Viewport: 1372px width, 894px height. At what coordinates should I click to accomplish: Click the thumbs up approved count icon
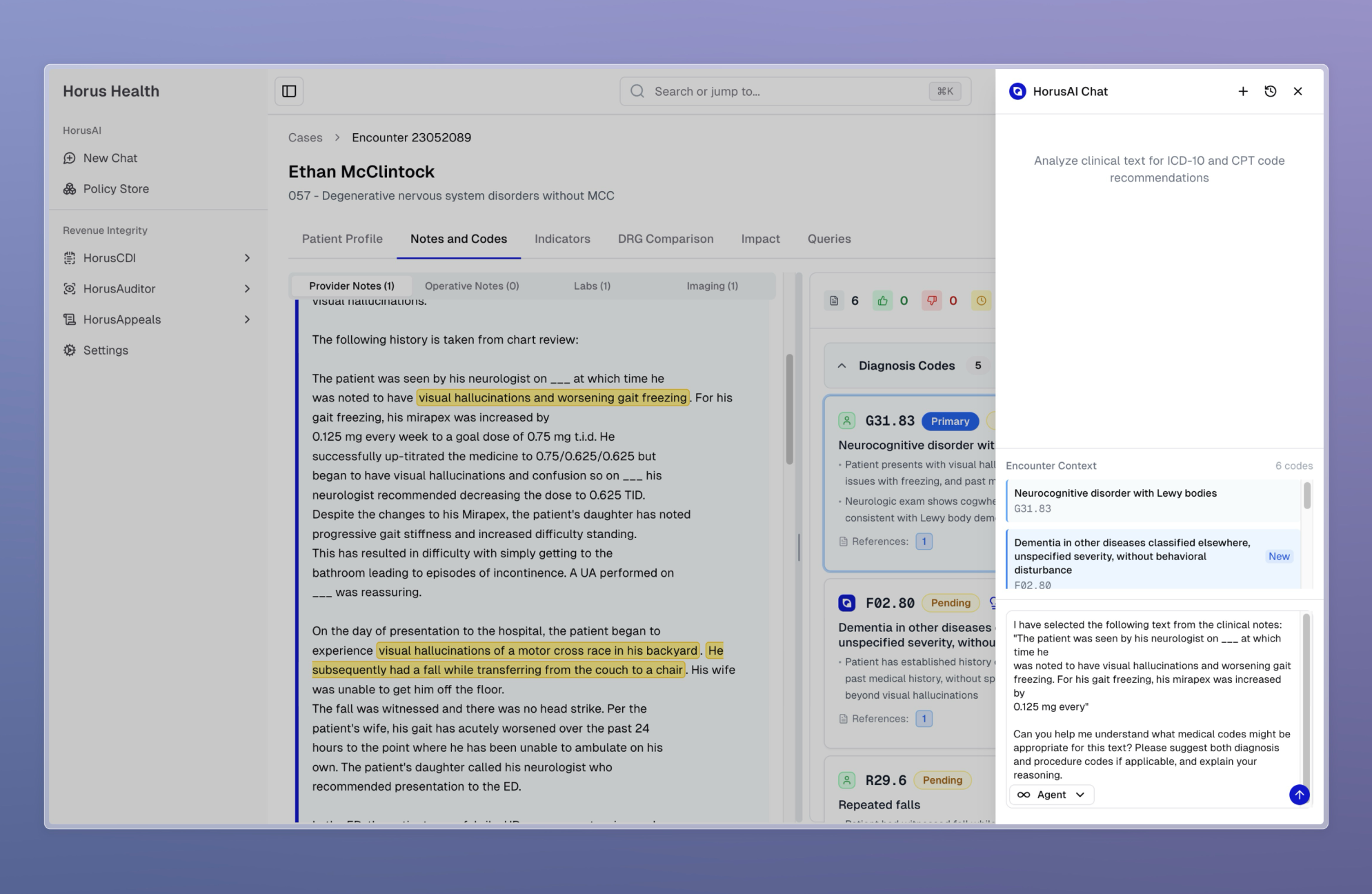[x=882, y=301]
